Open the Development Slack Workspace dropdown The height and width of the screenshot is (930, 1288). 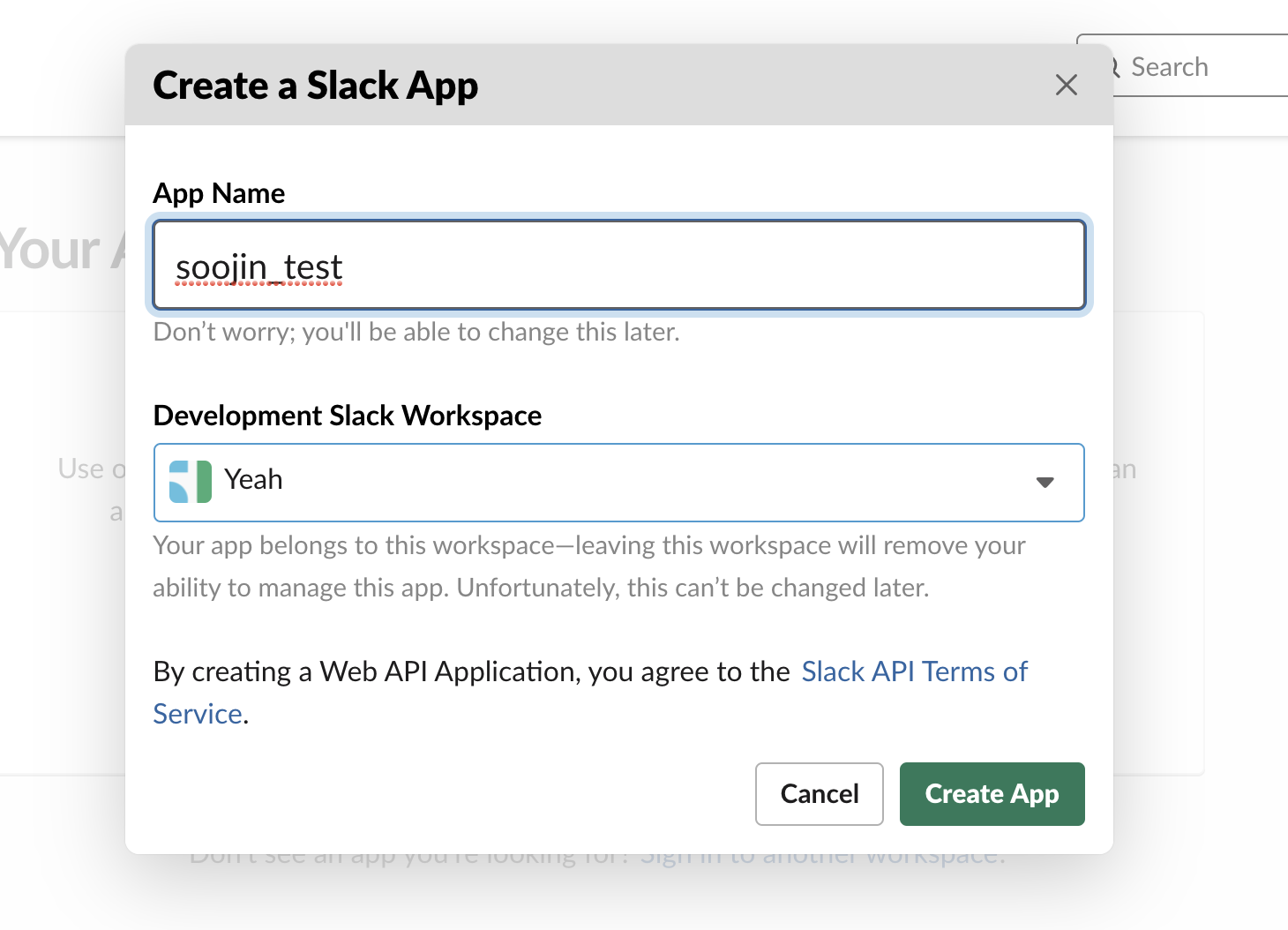pos(619,483)
